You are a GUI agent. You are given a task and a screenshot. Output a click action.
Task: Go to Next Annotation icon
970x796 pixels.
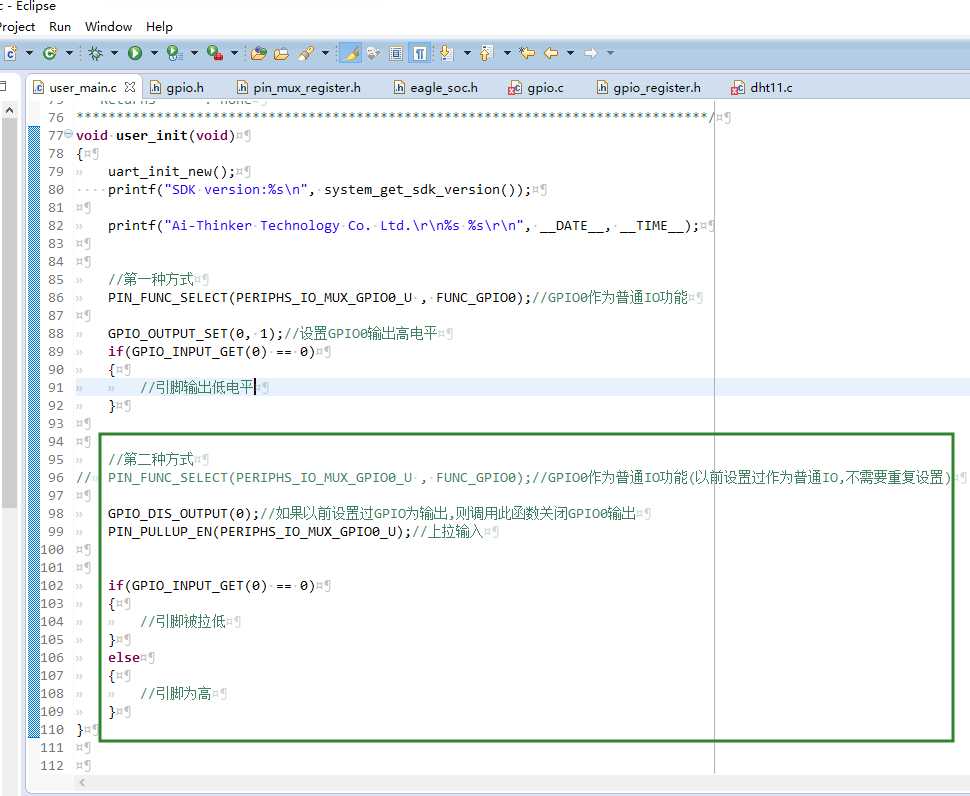(x=446, y=54)
